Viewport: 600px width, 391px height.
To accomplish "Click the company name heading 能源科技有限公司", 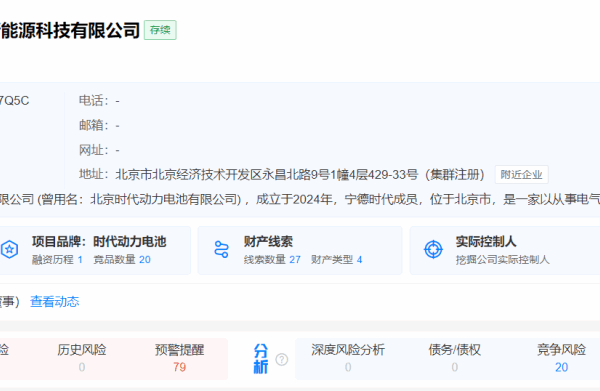I will [x=70, y=30].
